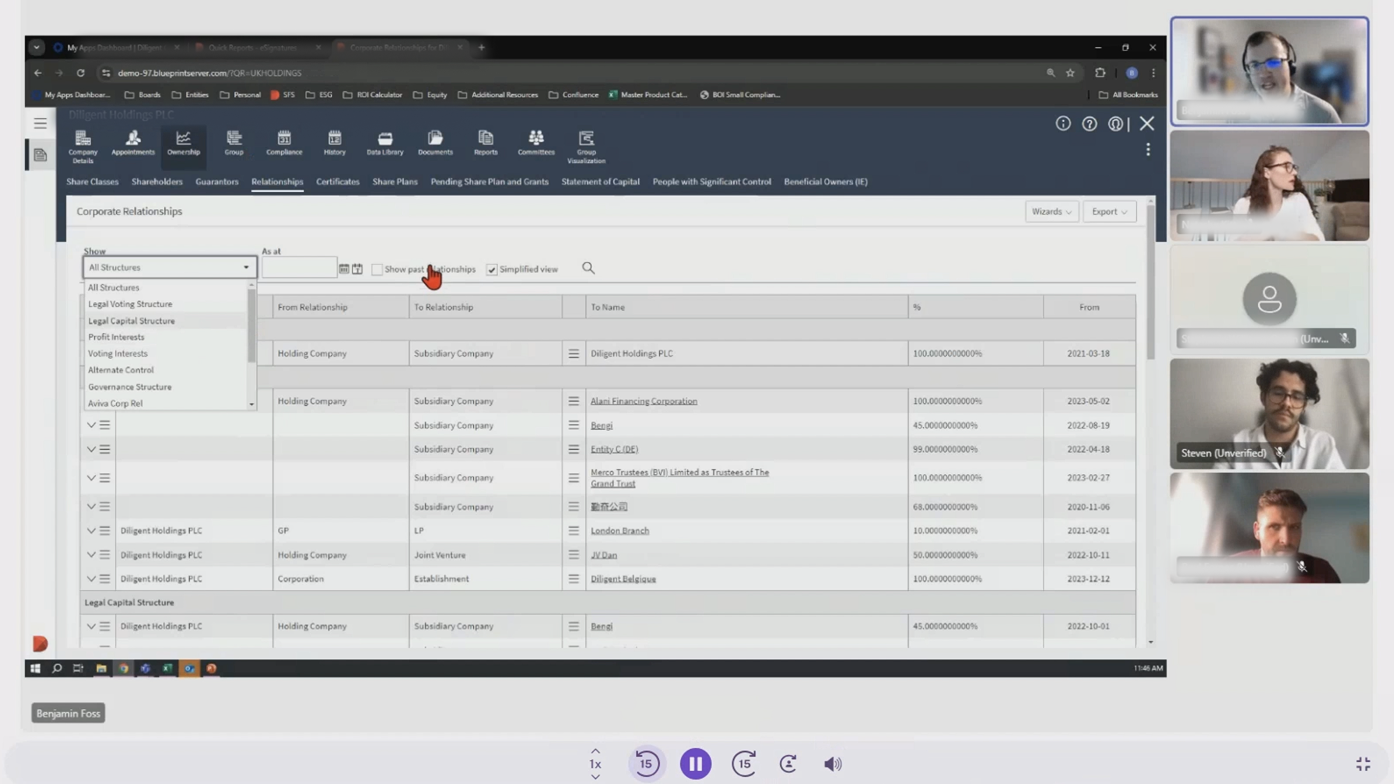Open the Committees module
This screenshot has height=784, width=1394.
point(536,143)
